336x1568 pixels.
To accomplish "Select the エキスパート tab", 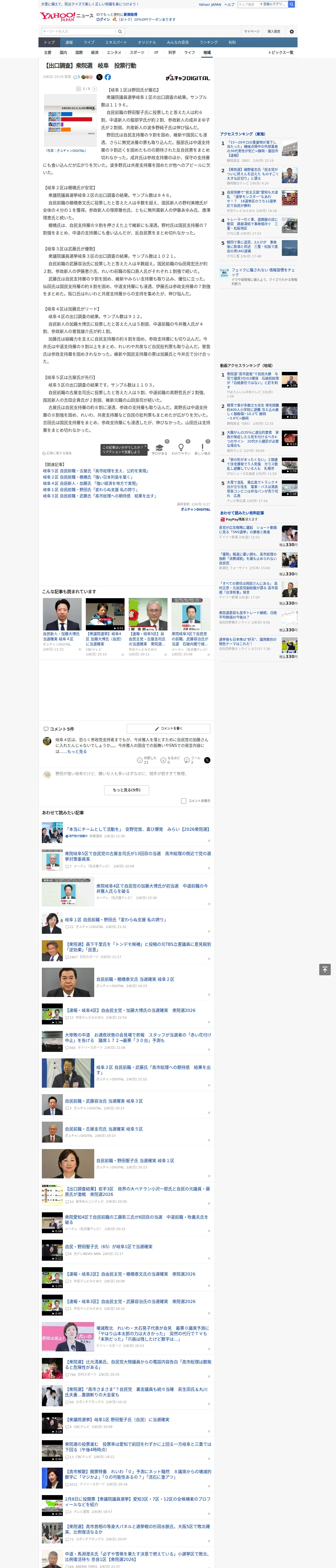I will point(116,43).
